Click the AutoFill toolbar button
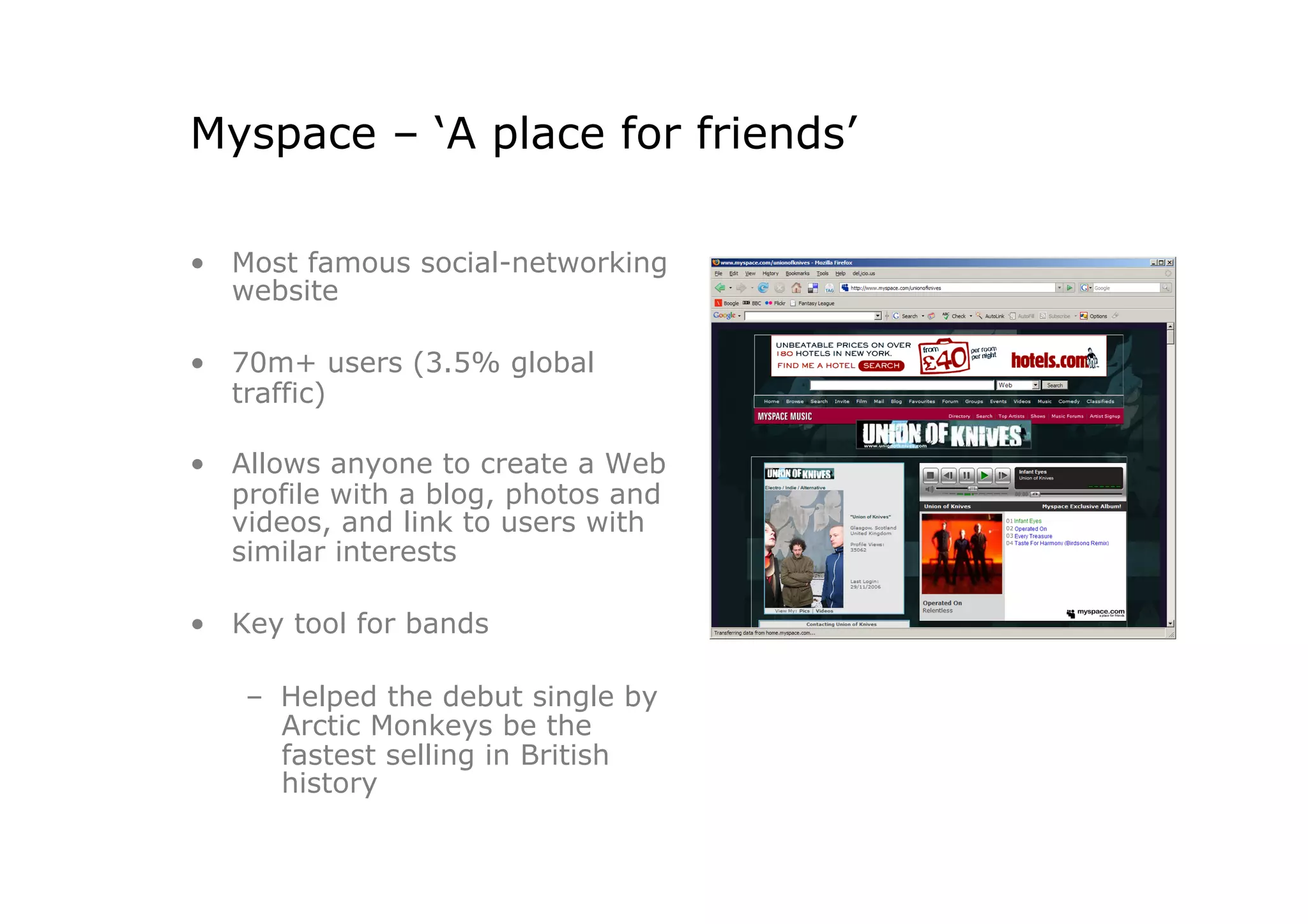The image size is (1308, 924). pyautogui.click(x=1021, y=316)
